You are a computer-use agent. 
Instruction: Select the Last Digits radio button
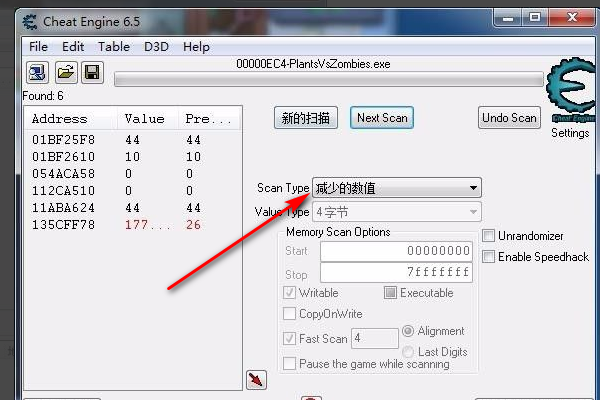coord(408,351)
